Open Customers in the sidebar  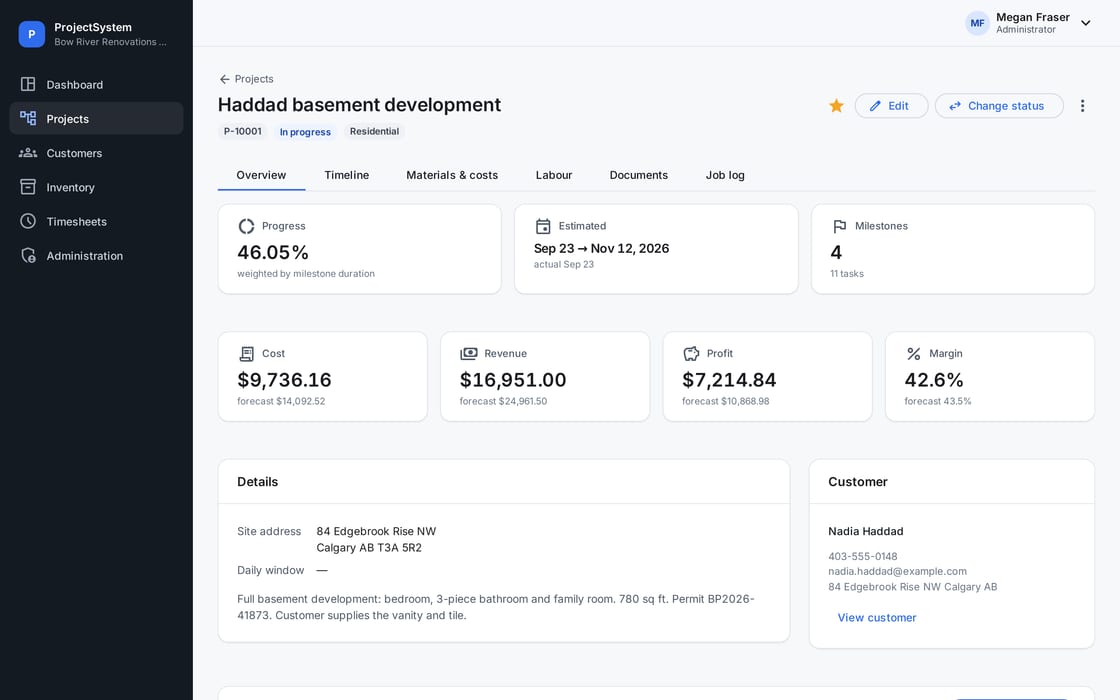point(96,153)
